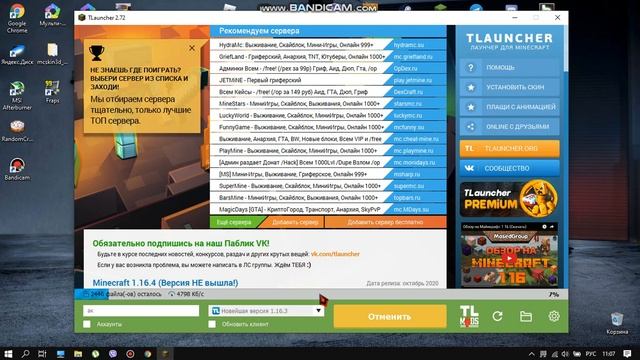Open taskbar search magnifier
Screen dimensions: 640x360
25,353
